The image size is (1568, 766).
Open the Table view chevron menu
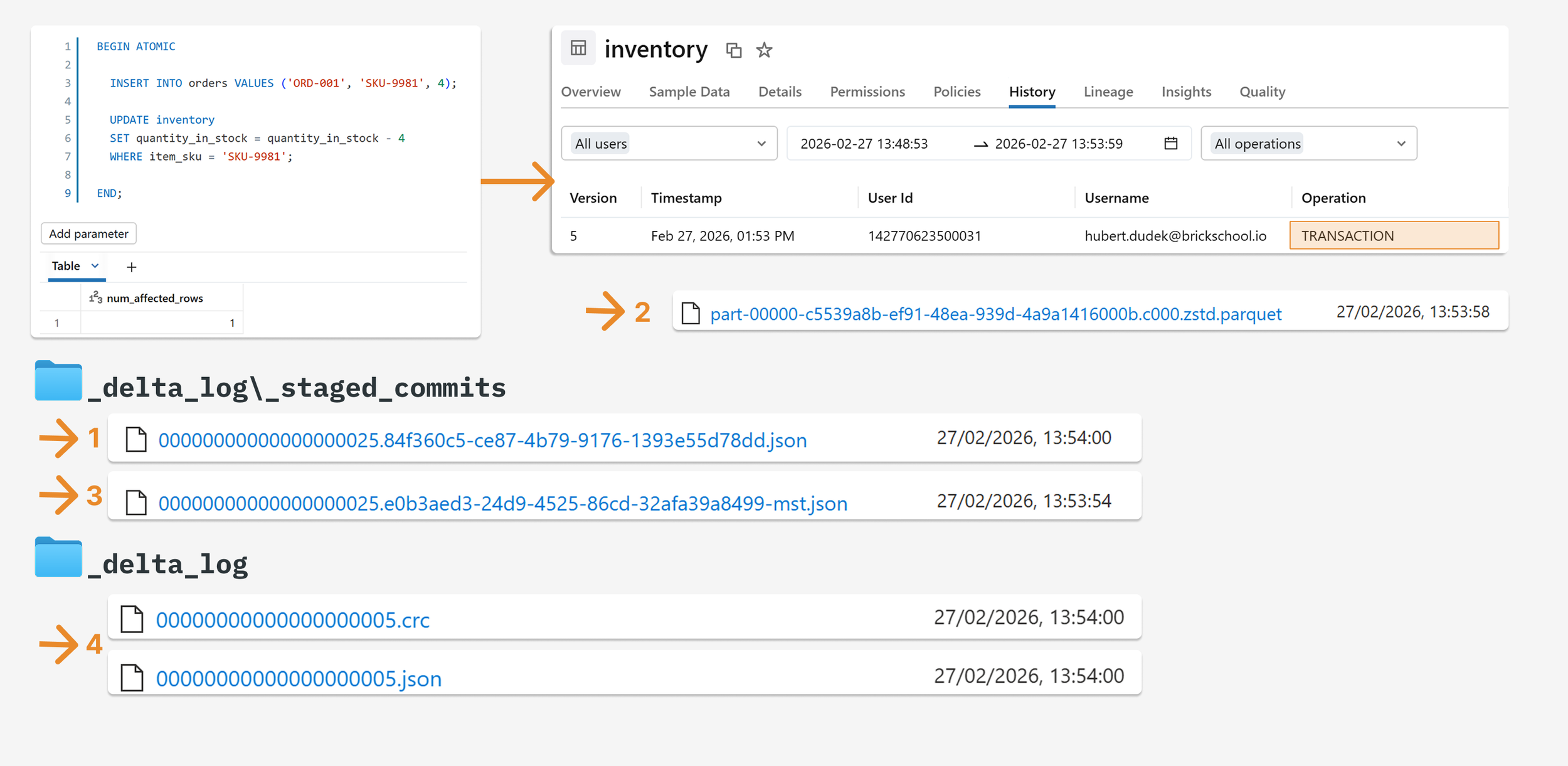95,266
